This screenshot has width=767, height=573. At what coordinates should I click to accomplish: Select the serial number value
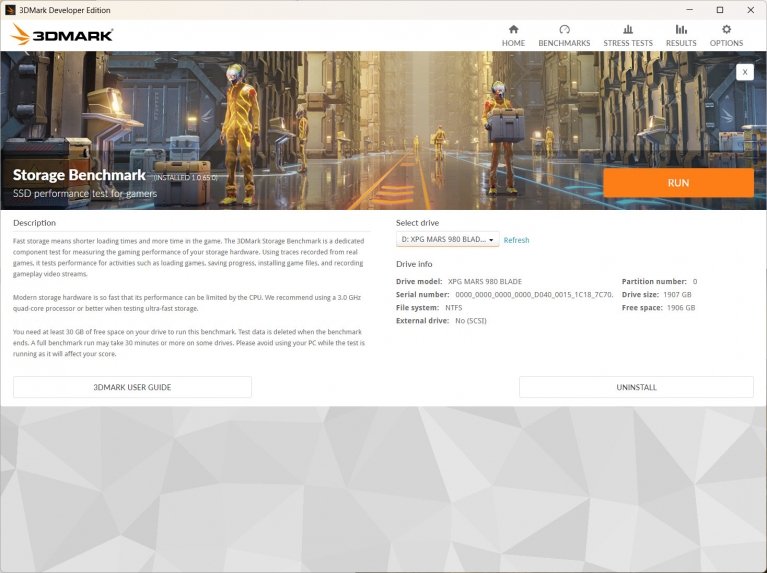point(534,295)
